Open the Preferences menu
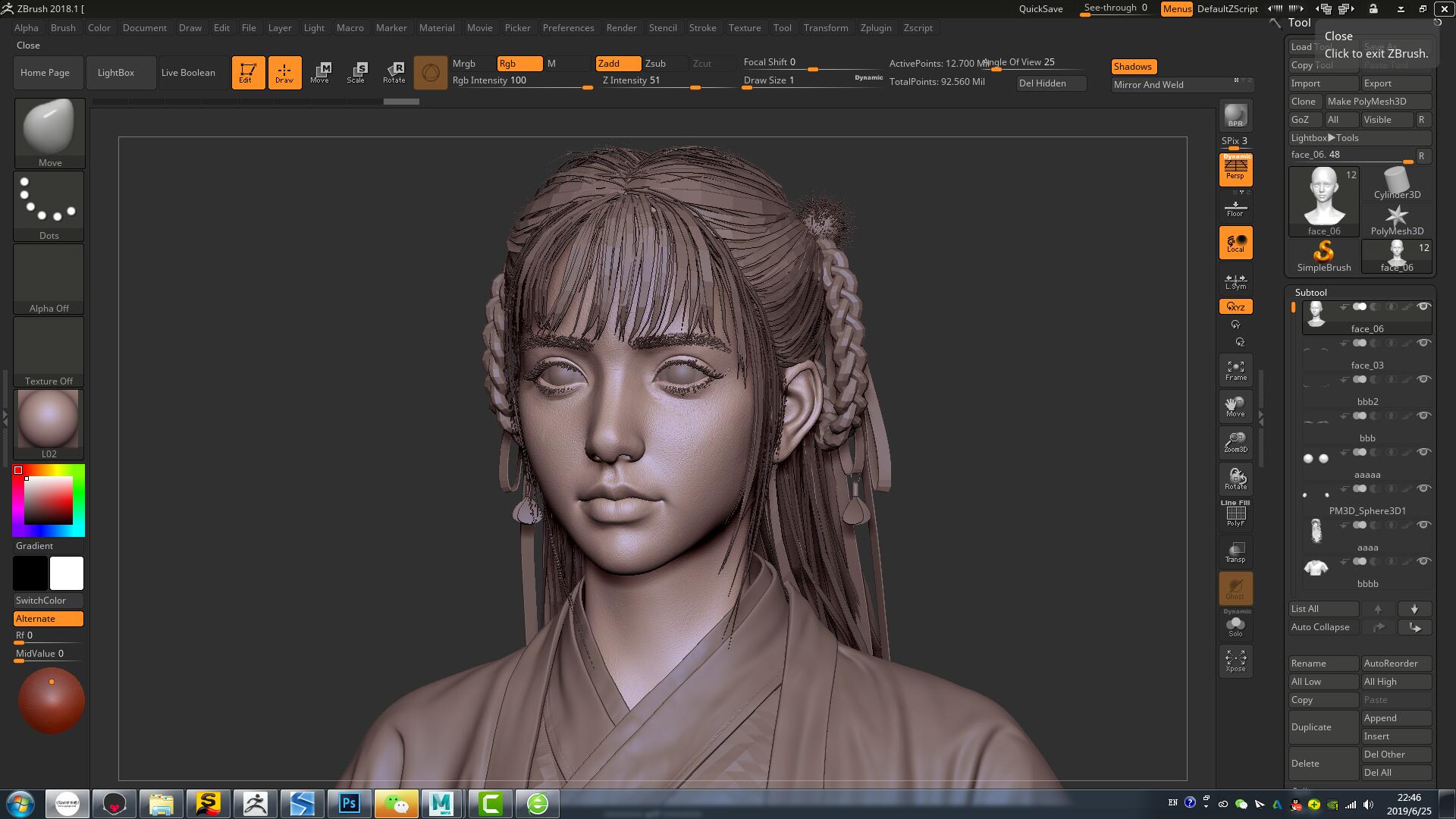 coord(568,28)
